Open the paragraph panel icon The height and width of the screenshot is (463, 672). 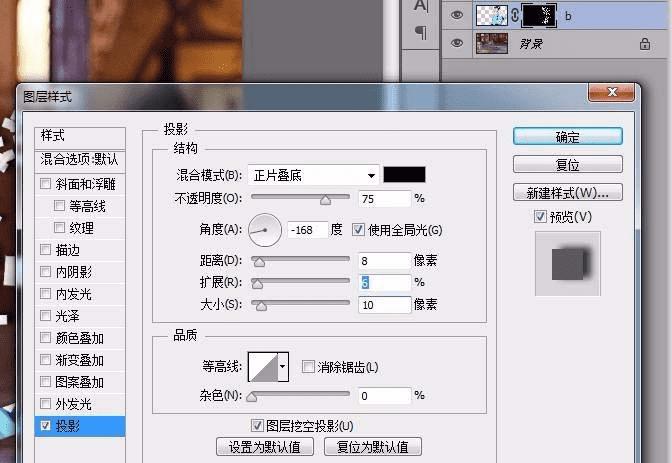[421, 32]
